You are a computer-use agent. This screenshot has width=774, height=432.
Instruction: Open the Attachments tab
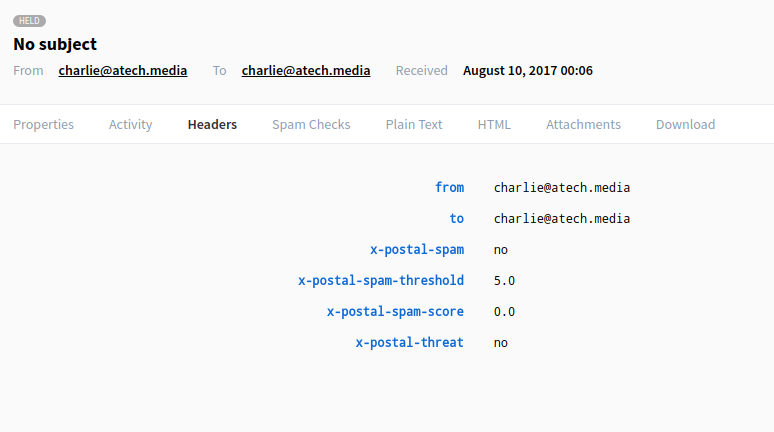(x=583, y=124)
